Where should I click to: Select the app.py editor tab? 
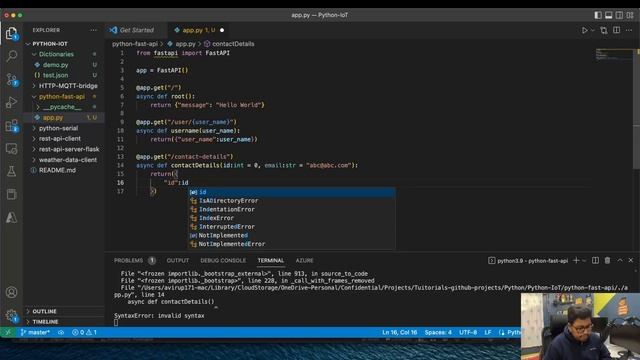199,30
